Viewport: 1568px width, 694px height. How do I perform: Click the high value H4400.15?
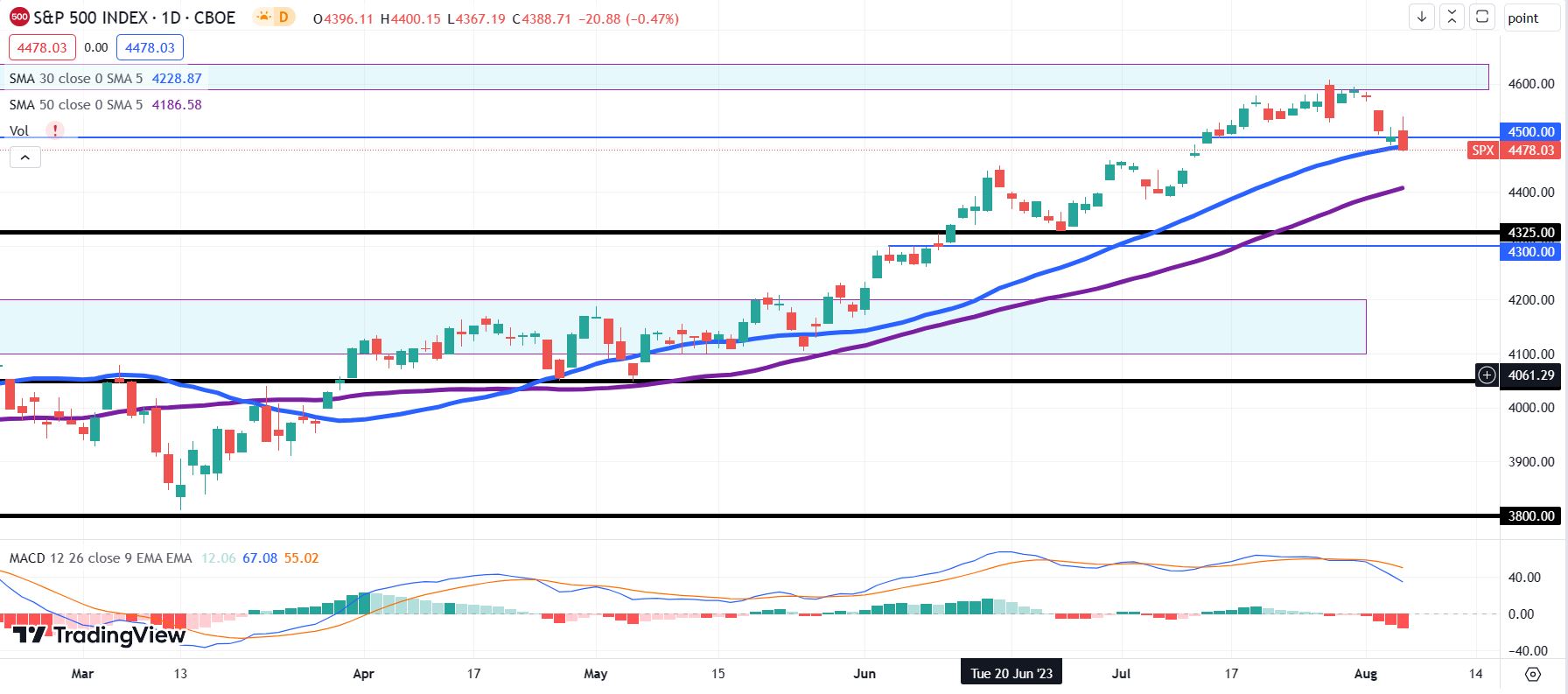pos(410,18)
